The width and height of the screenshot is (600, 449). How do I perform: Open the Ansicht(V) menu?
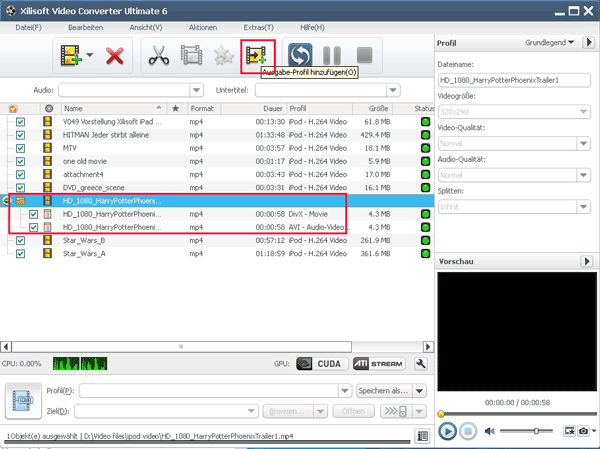(x=146, y=28)
